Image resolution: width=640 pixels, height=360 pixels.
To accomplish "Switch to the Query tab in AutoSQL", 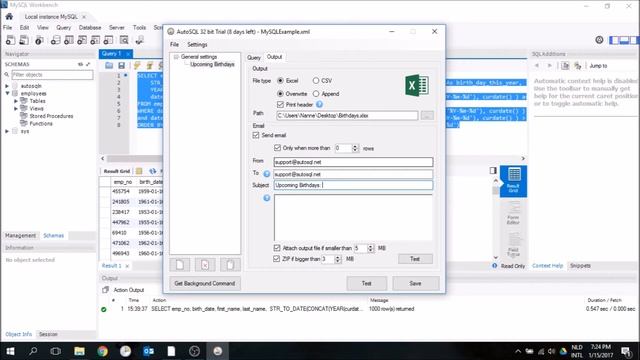I will 253,58.
